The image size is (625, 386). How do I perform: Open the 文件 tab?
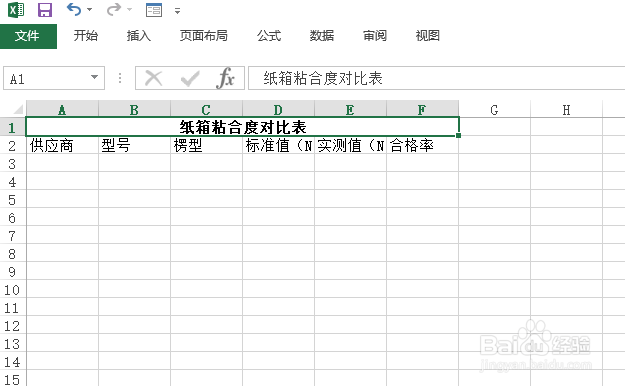pyautogui.click(x=28, y=36)
